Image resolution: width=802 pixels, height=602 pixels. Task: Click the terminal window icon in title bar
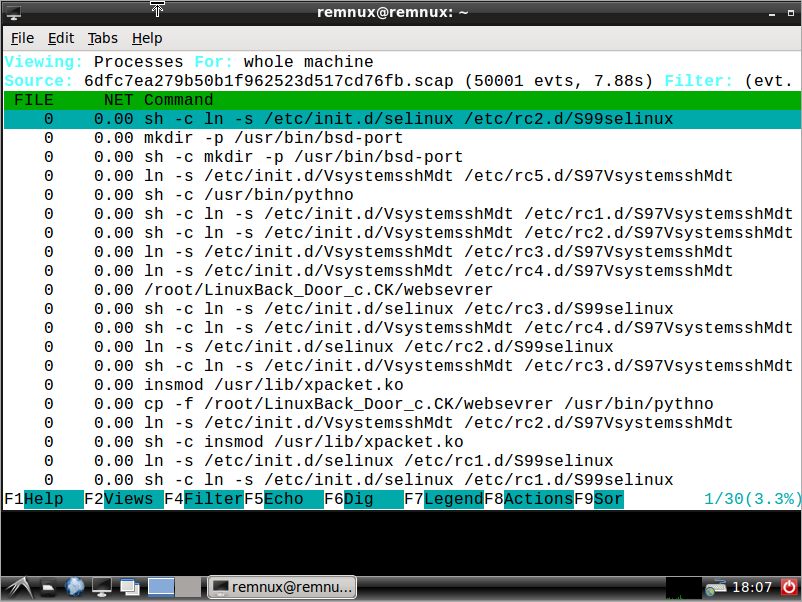(x=13, y=13)
